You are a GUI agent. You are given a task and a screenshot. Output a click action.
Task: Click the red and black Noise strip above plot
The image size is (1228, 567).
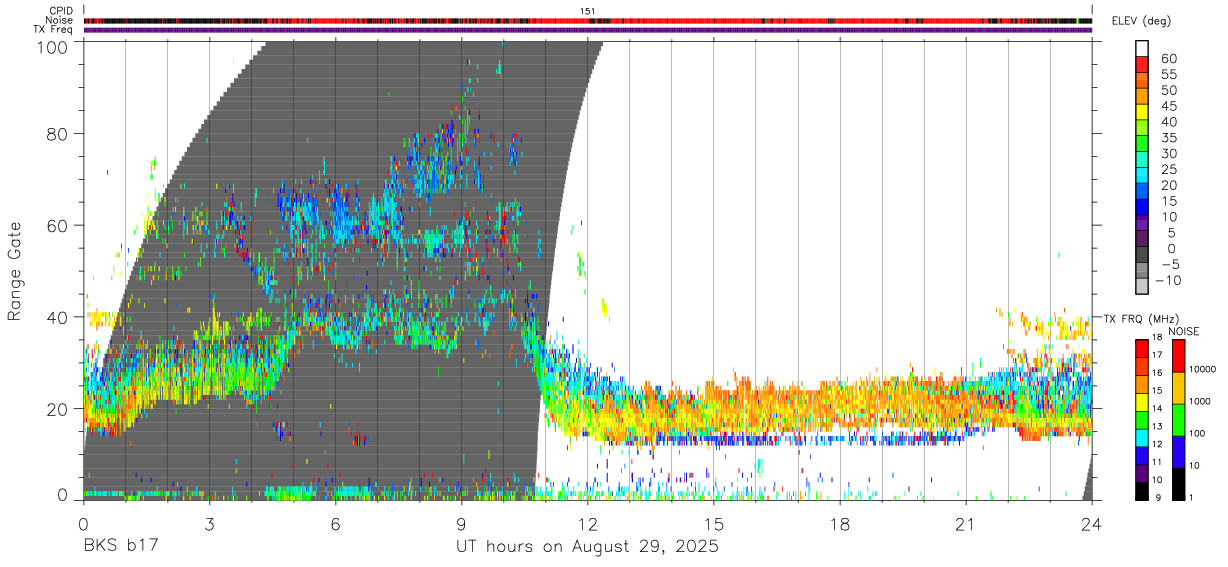[x=587, y=20]
